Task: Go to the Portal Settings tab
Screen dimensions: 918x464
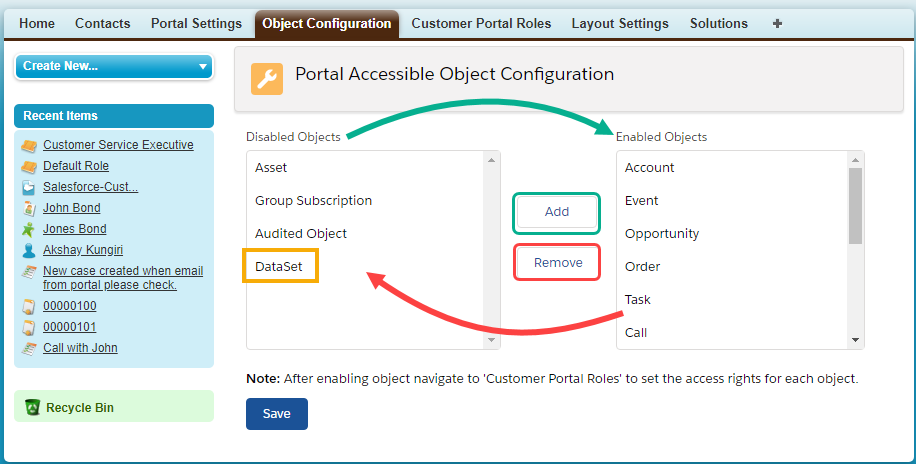Action: tap(196, 23)
